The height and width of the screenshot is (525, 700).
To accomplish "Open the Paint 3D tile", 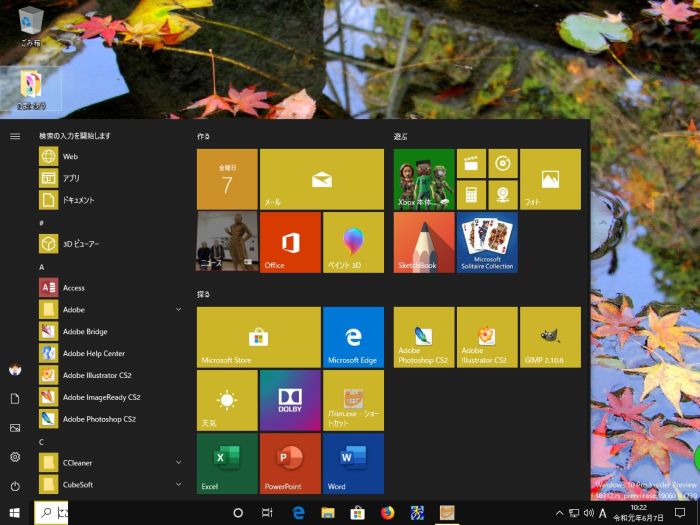I will click(353, 242).
